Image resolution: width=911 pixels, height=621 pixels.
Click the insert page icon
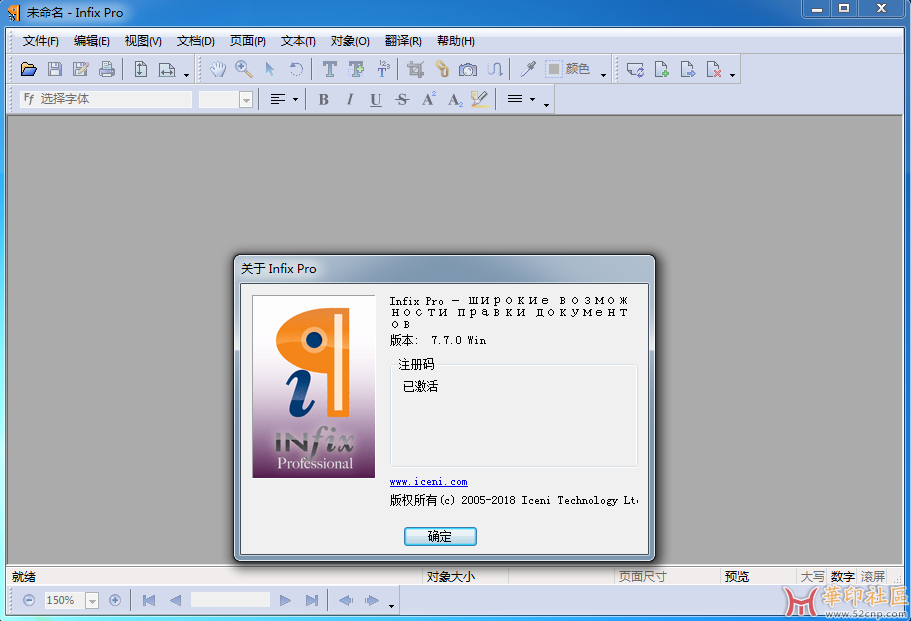[662, 70]
